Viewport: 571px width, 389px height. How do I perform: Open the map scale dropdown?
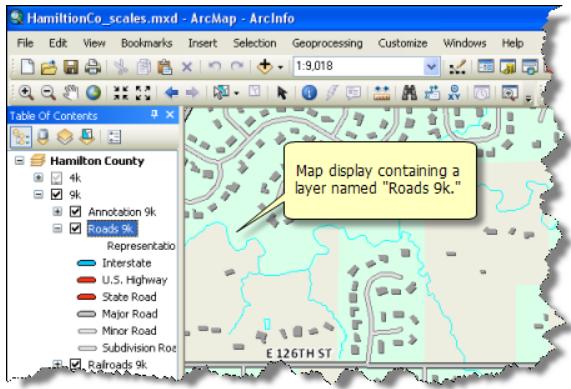tap(432, 67)
